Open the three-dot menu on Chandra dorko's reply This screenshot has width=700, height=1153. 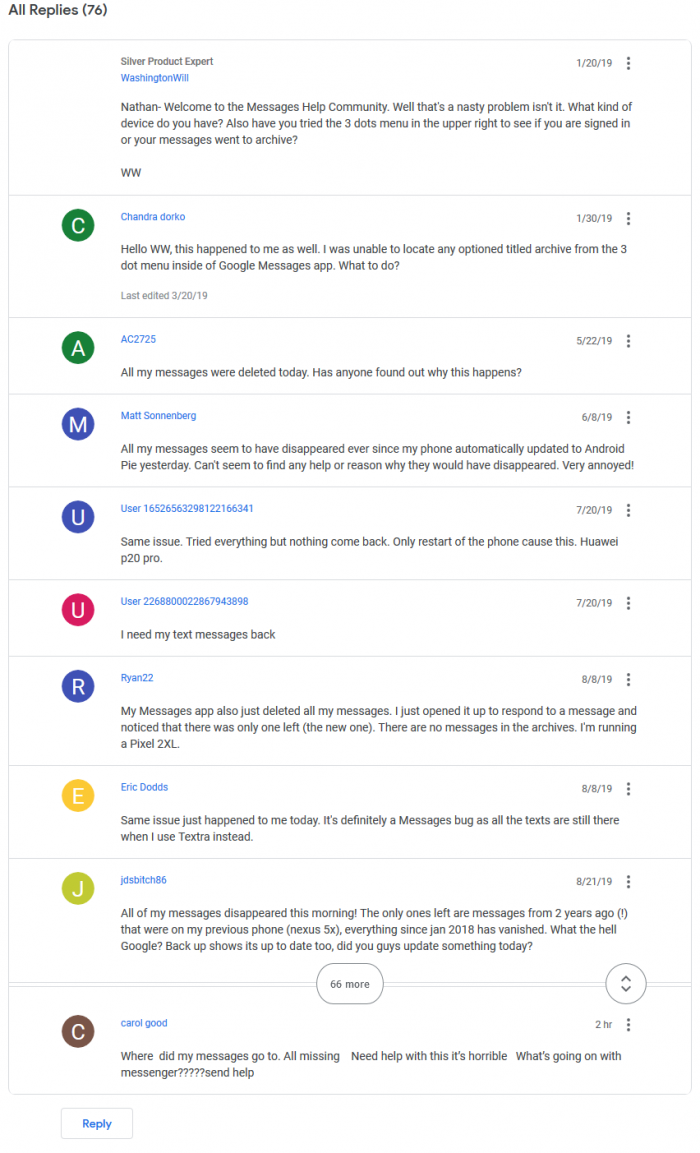[628, 218]
